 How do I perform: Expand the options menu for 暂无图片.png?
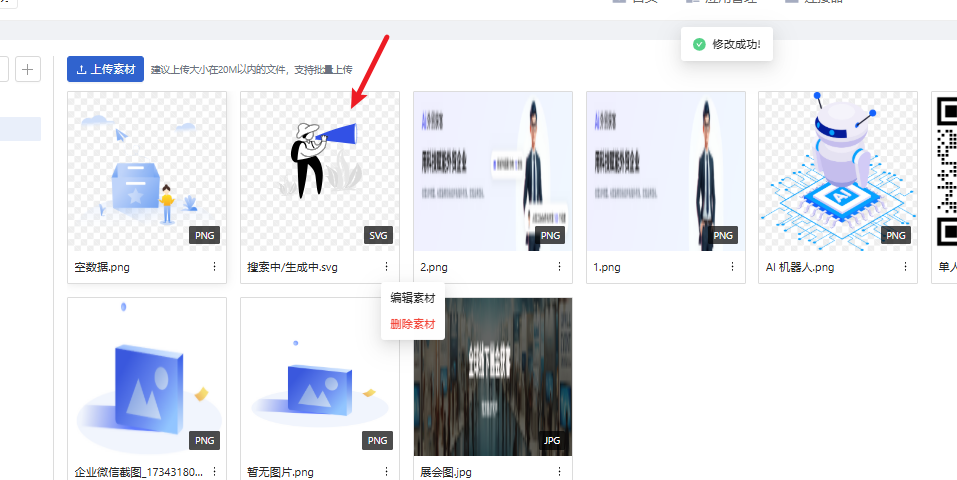tap(387, 472)
